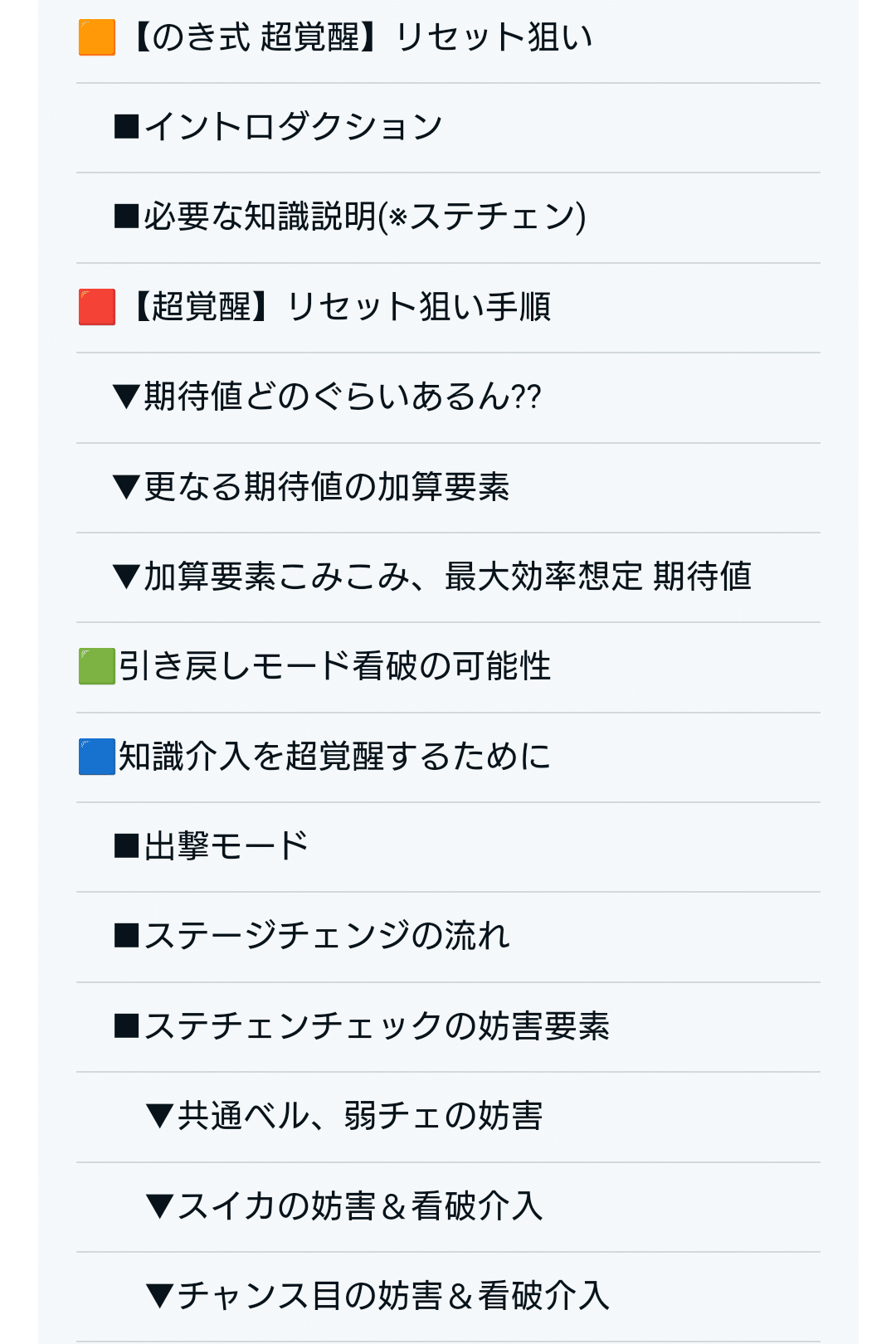Click the red square beside リセット狙い手順

[x=96, y=307]
